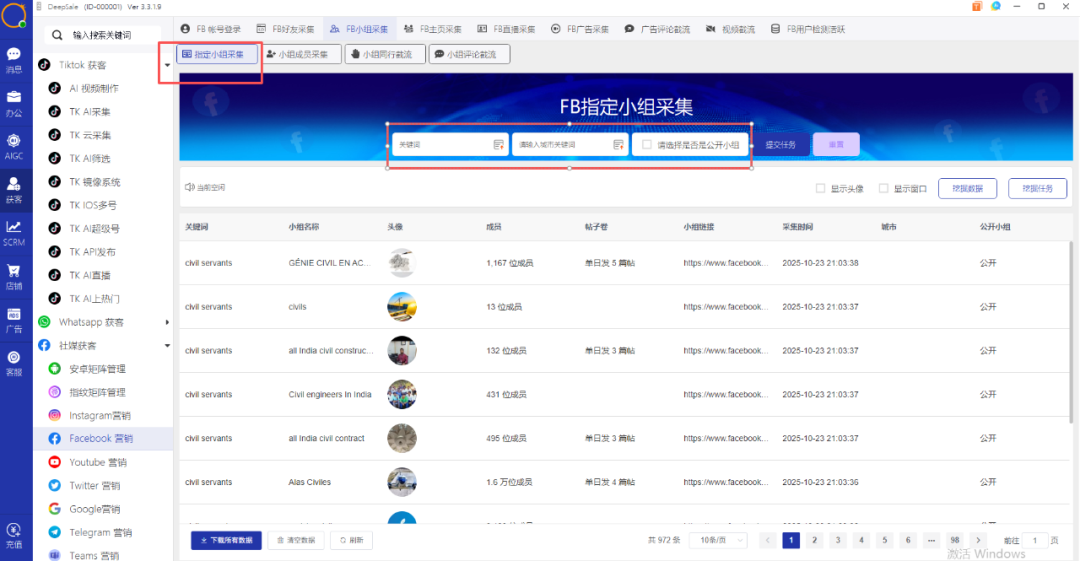
Task: Open TK AI采集 in the sidebar
Action: pos(90,112)
